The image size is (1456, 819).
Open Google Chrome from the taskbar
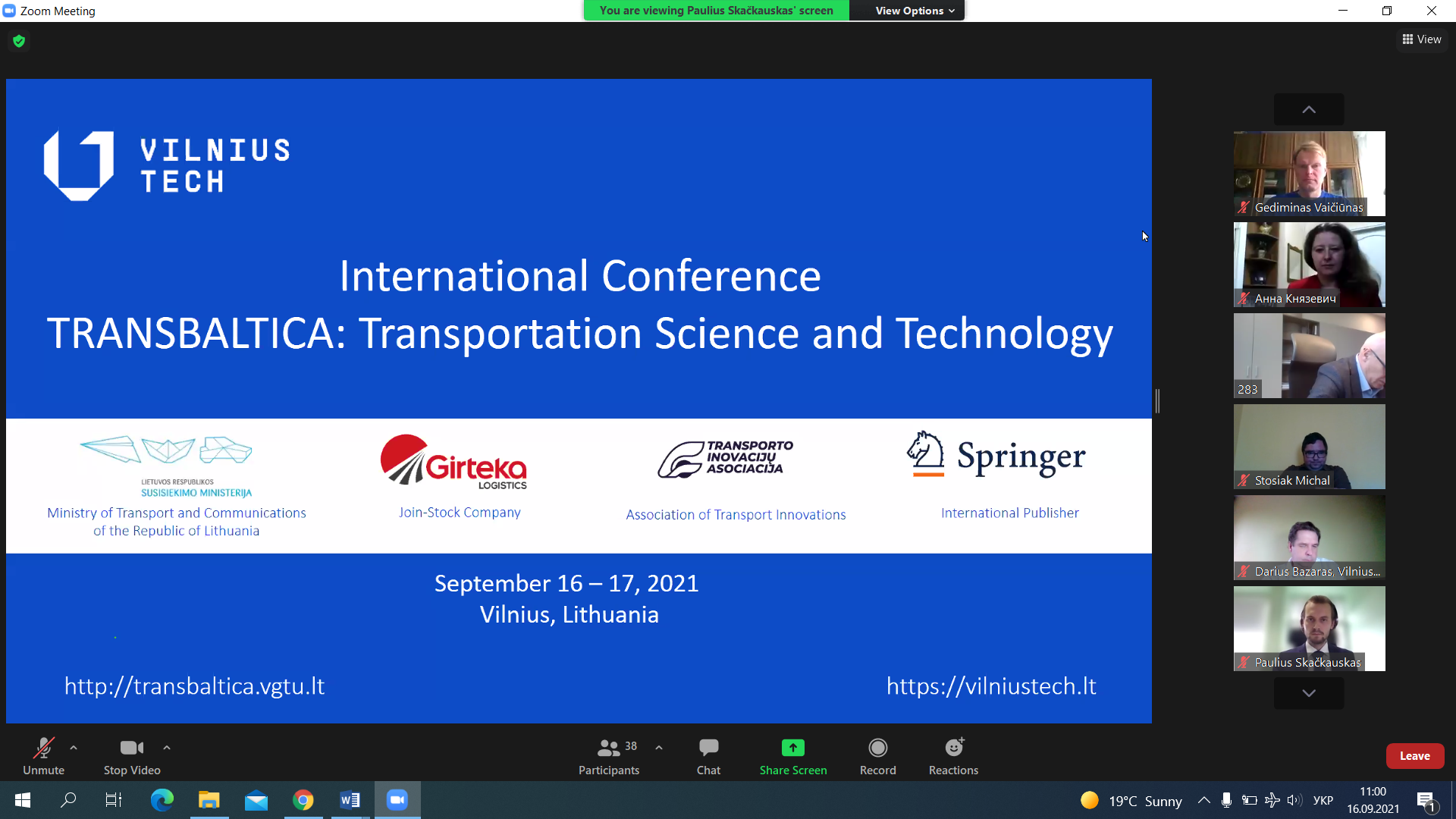pos(303,800)
